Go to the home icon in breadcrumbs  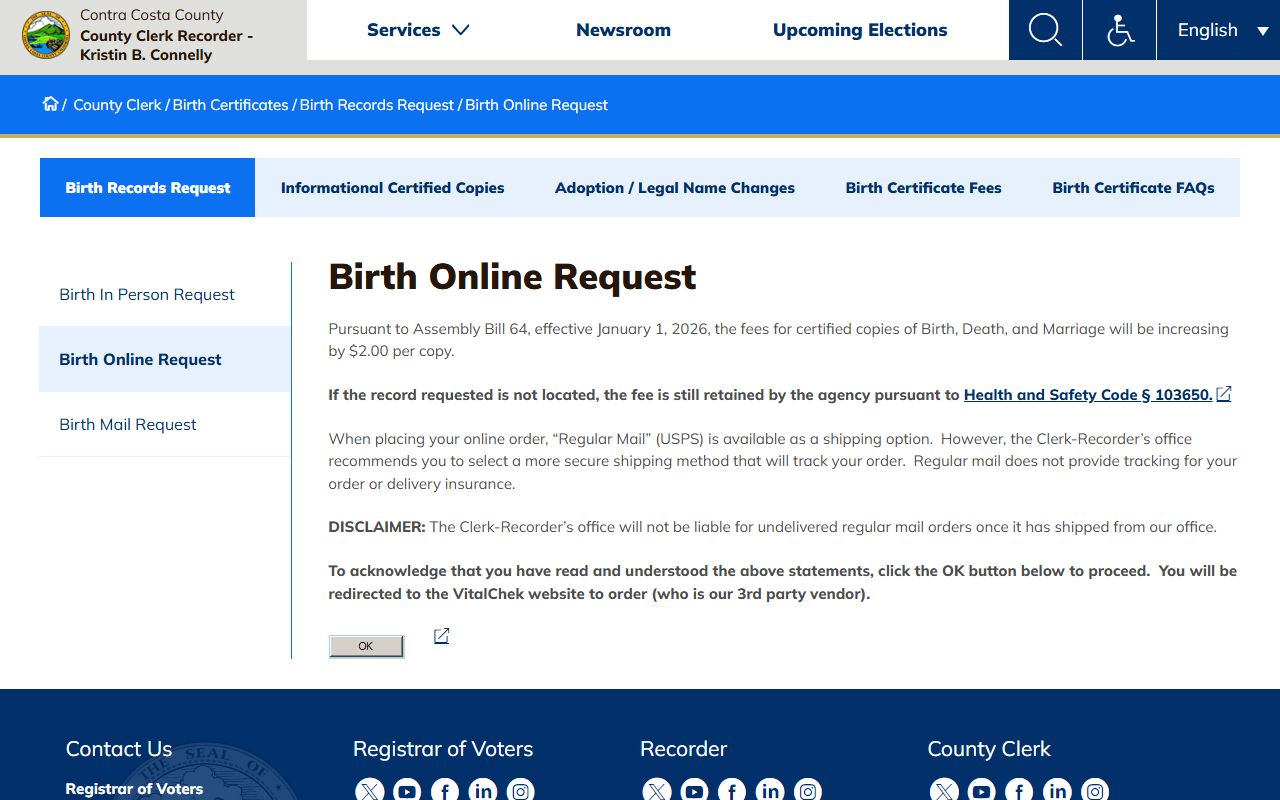point(50,104)
